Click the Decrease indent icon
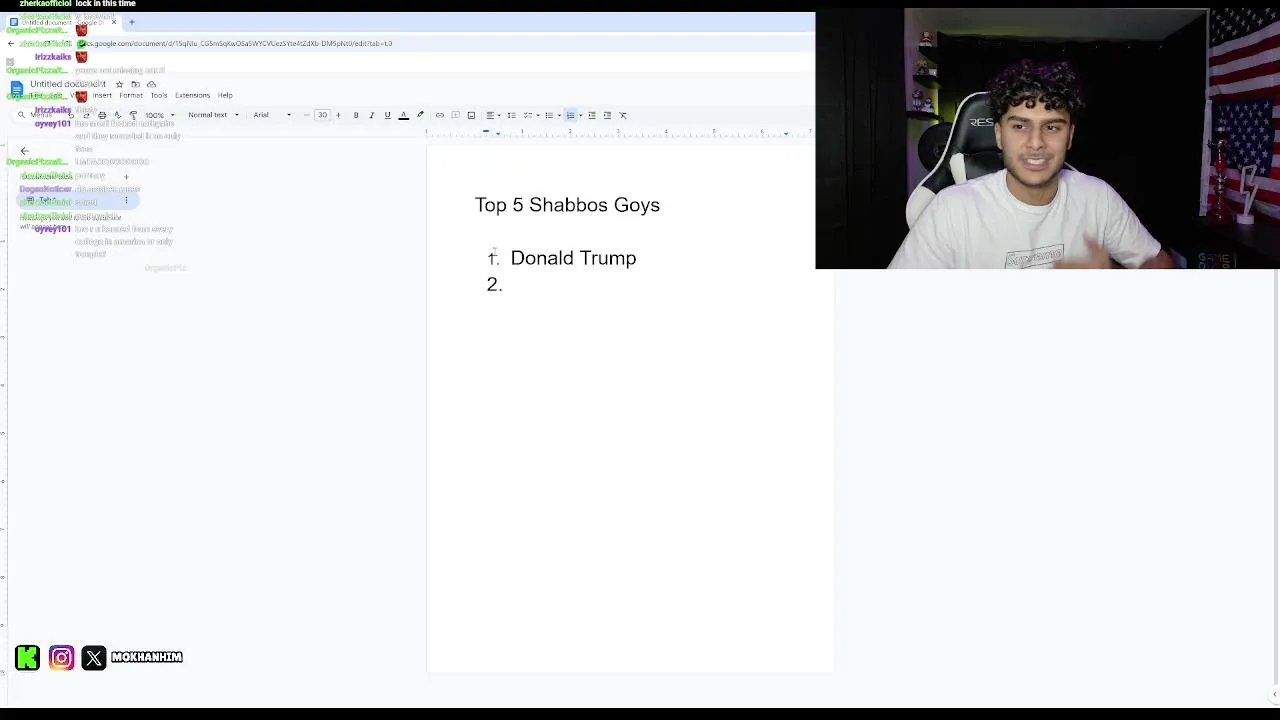 coord(591,115)
